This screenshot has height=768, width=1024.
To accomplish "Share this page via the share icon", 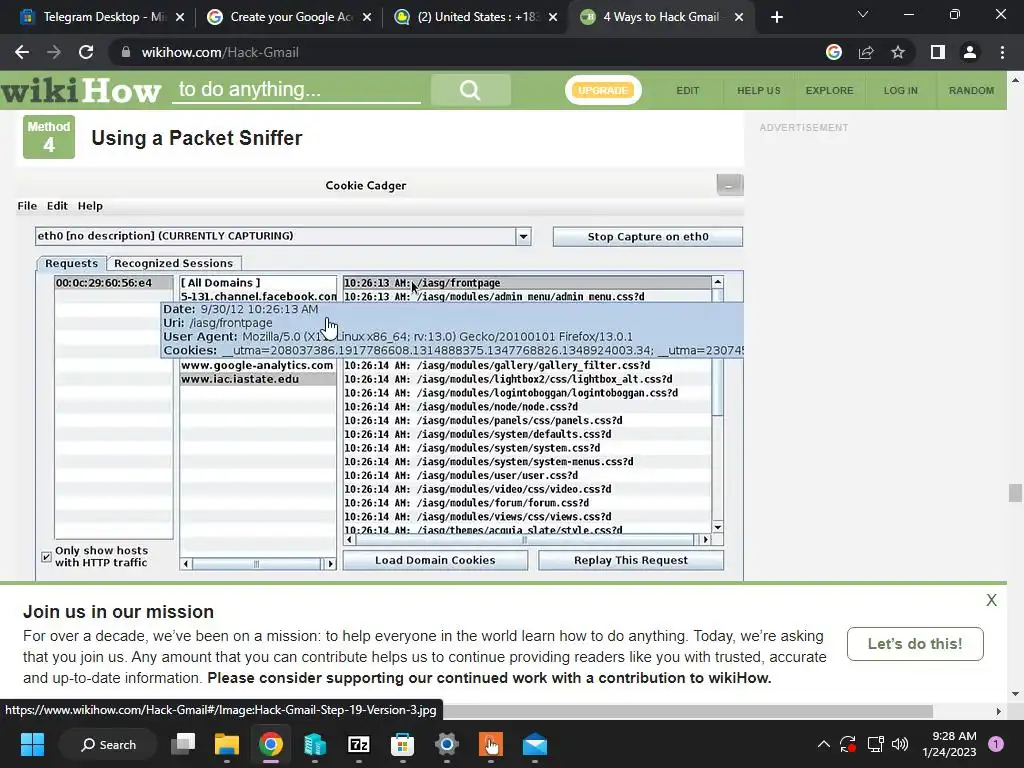I will [x=866, y=52].
